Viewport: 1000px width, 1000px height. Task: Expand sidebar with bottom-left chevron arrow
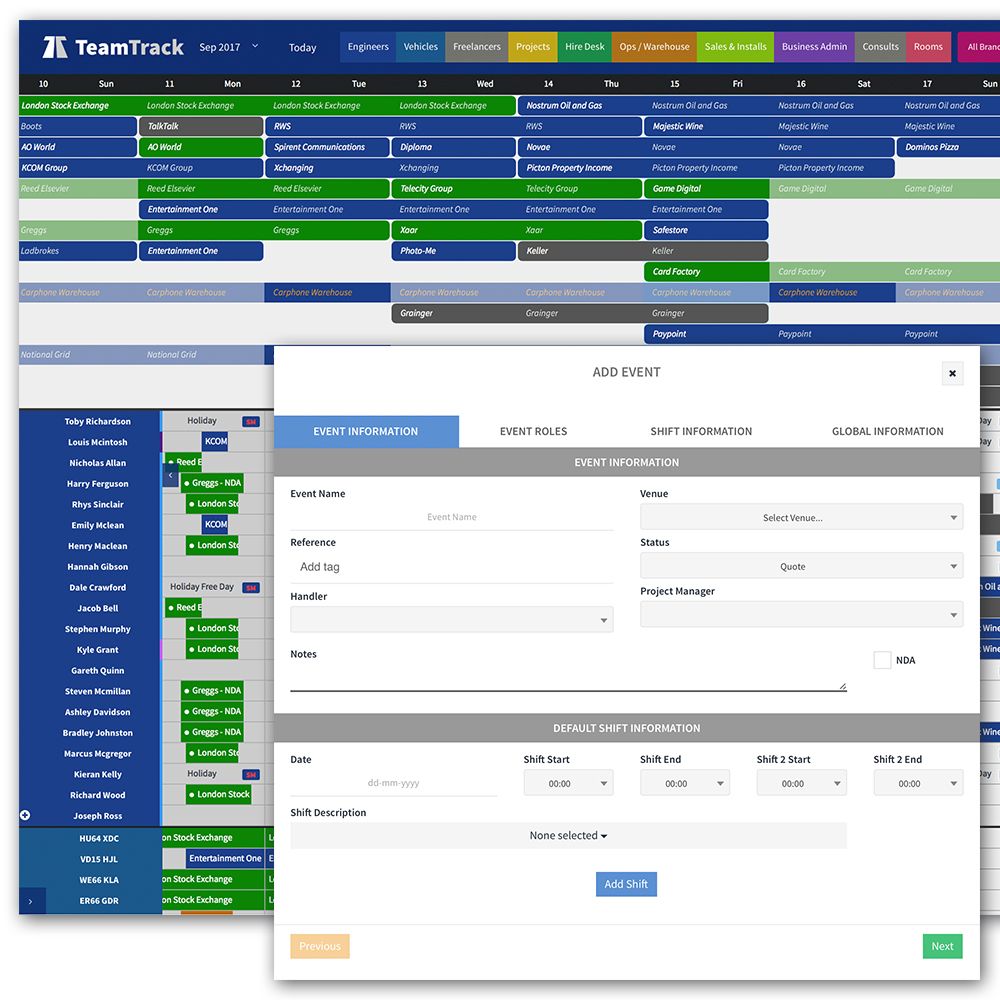click(31, 901)
